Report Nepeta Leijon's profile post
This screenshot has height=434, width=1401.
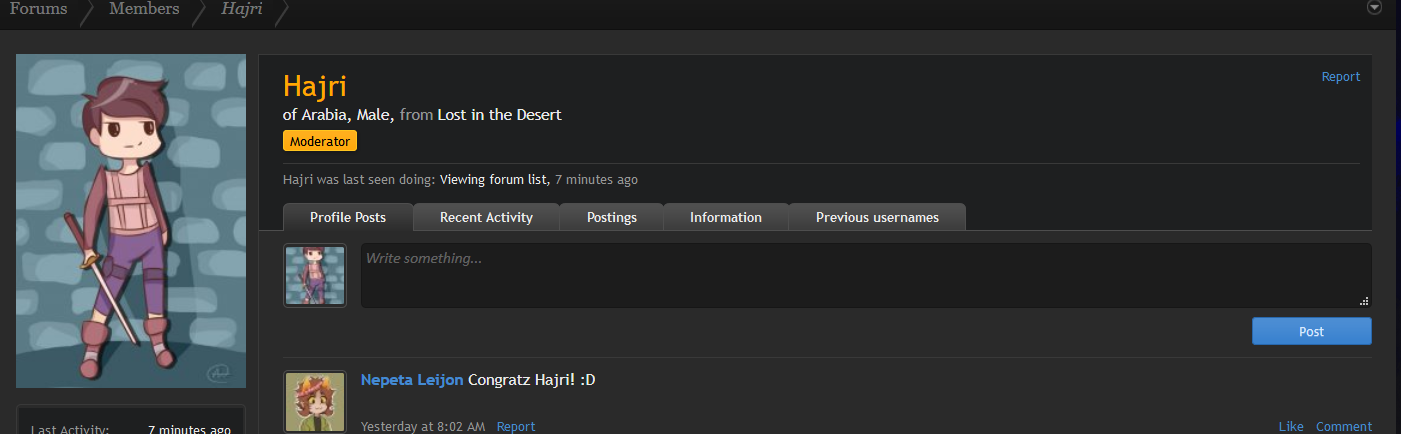tap(516, 426)
